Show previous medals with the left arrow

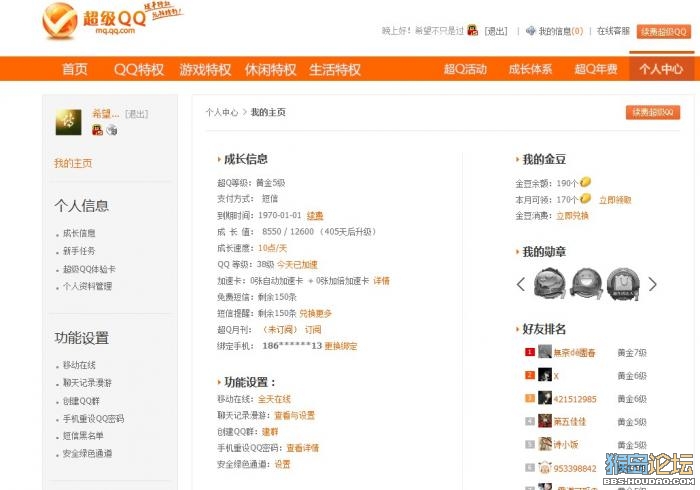pyautogui.click(x=521, y=284)
